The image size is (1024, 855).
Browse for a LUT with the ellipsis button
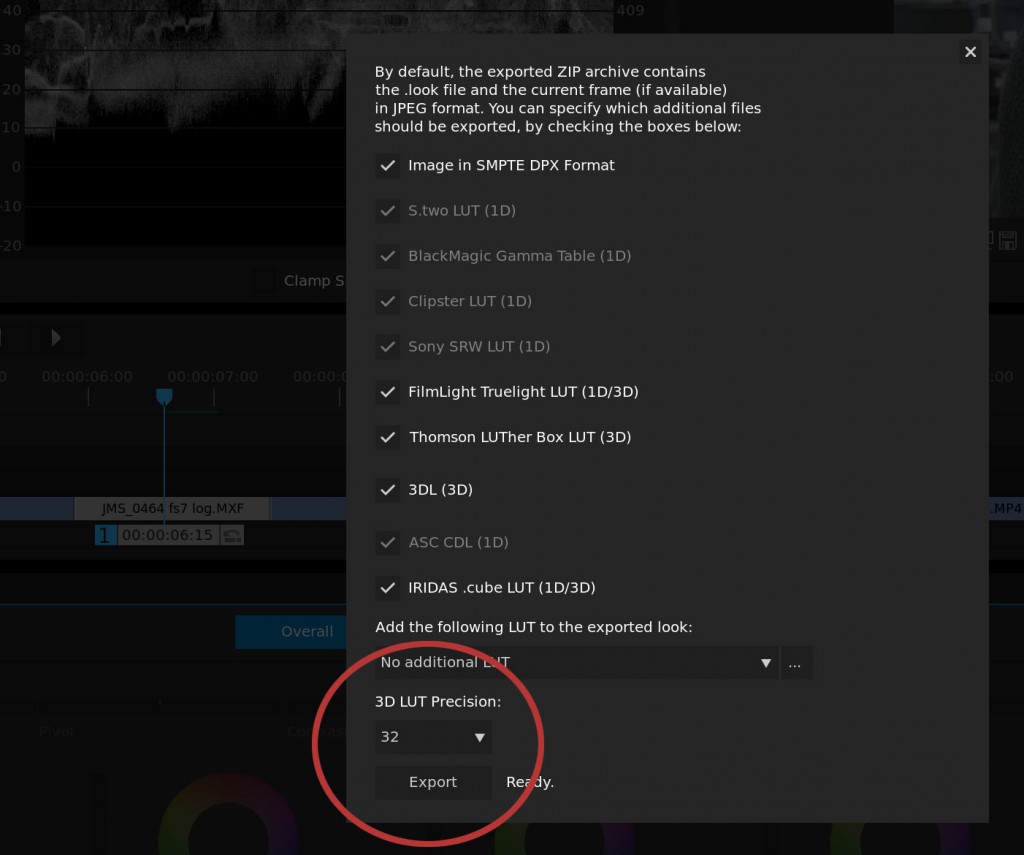(x=795, y=663)
